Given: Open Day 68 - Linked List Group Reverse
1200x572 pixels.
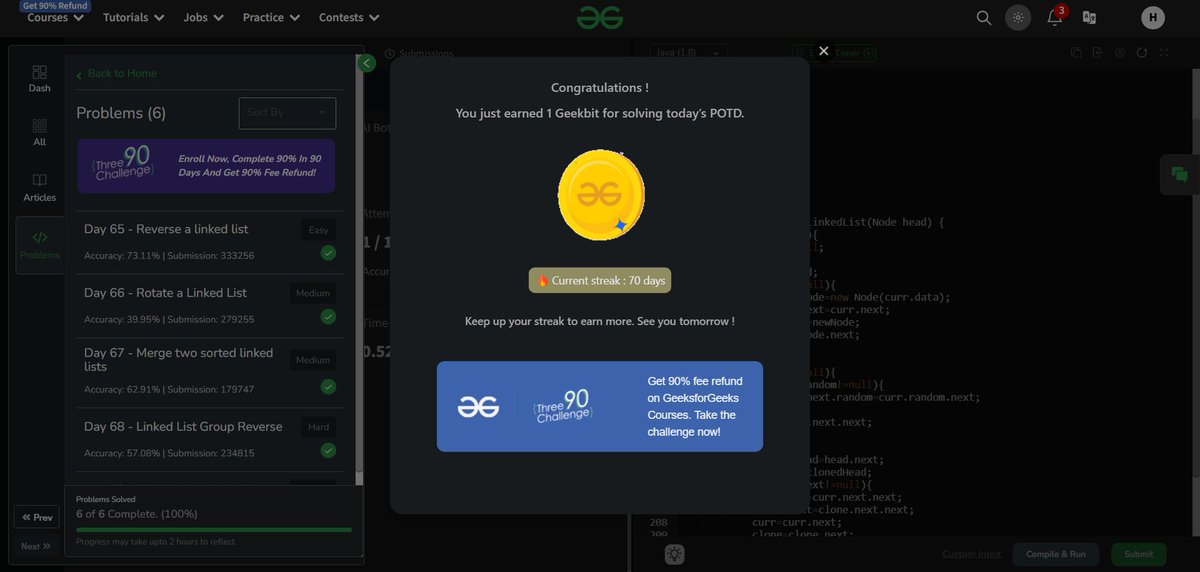Looking at the screenshot, I should (183, 427).
